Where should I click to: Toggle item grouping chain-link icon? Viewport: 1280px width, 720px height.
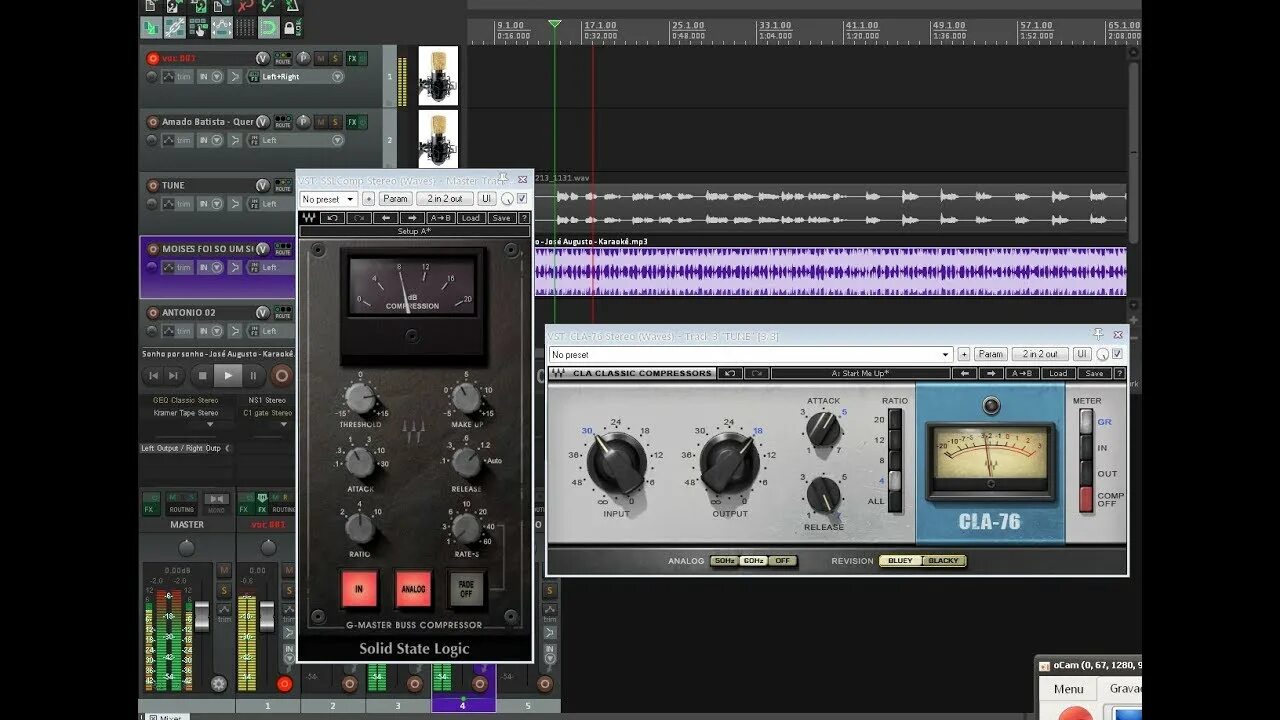pos(175,27)
